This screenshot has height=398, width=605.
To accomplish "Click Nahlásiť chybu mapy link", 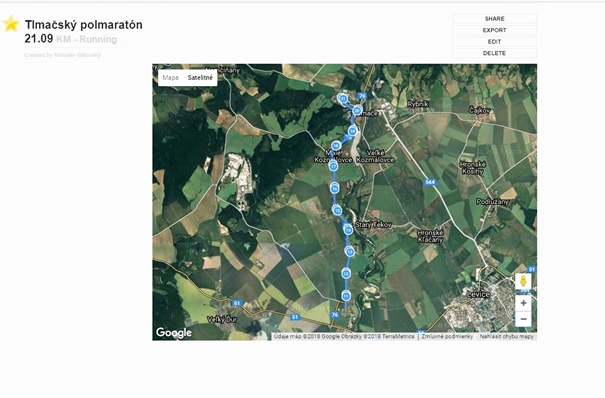I will pyautogui.click(x=506, y=336).
